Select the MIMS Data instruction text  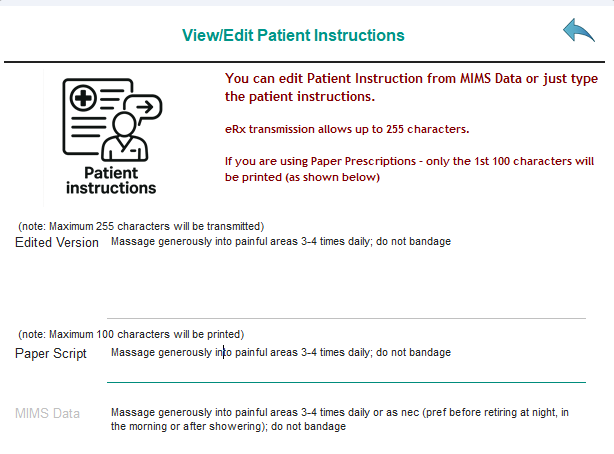pos(340,419)
